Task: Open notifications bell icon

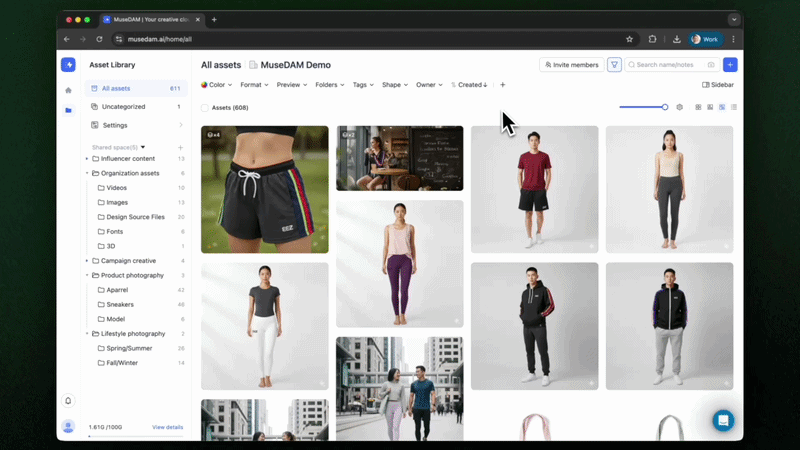Action: (x=68, y=400)
